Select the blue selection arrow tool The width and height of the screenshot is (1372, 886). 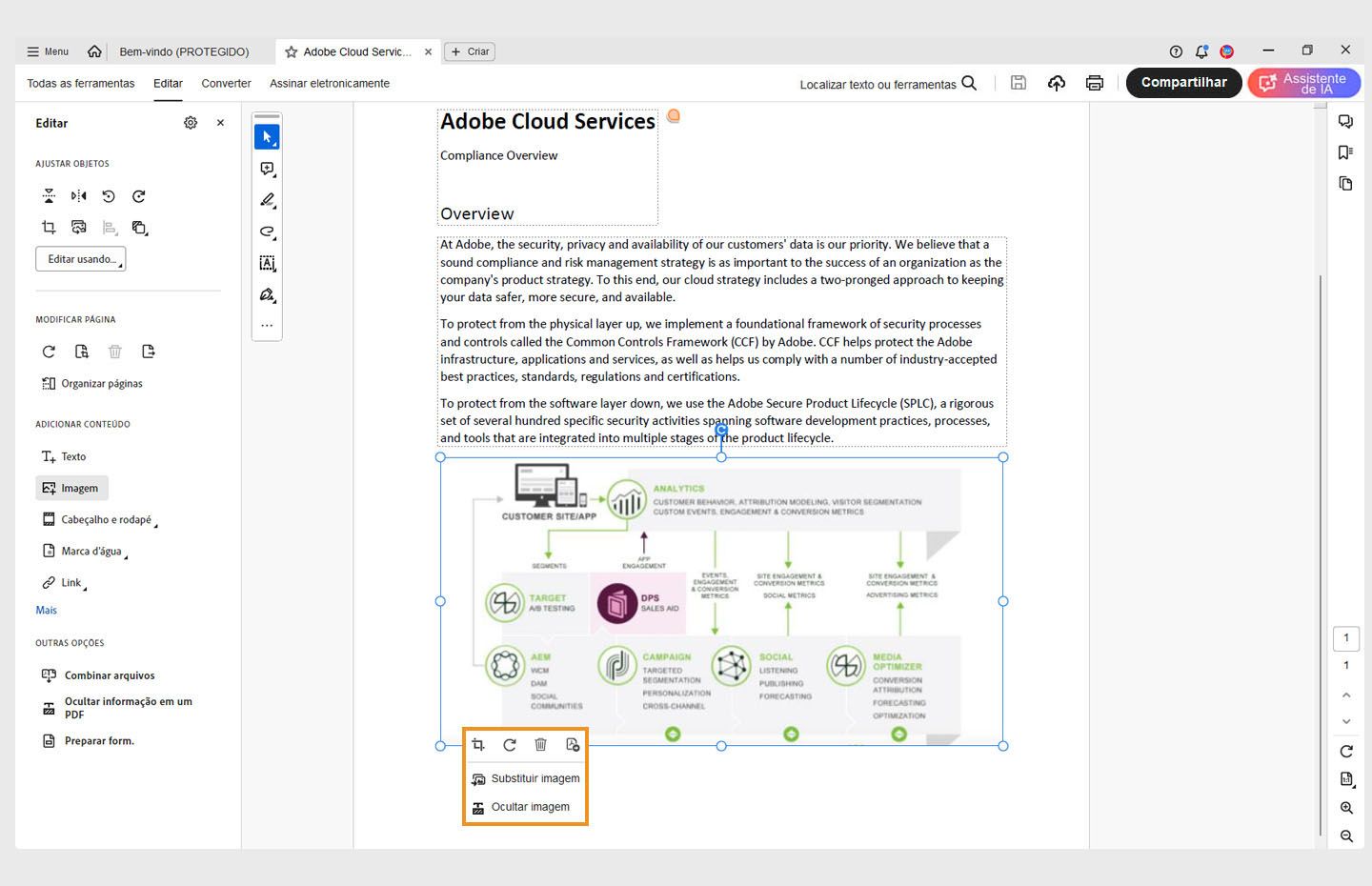[267, 136]
